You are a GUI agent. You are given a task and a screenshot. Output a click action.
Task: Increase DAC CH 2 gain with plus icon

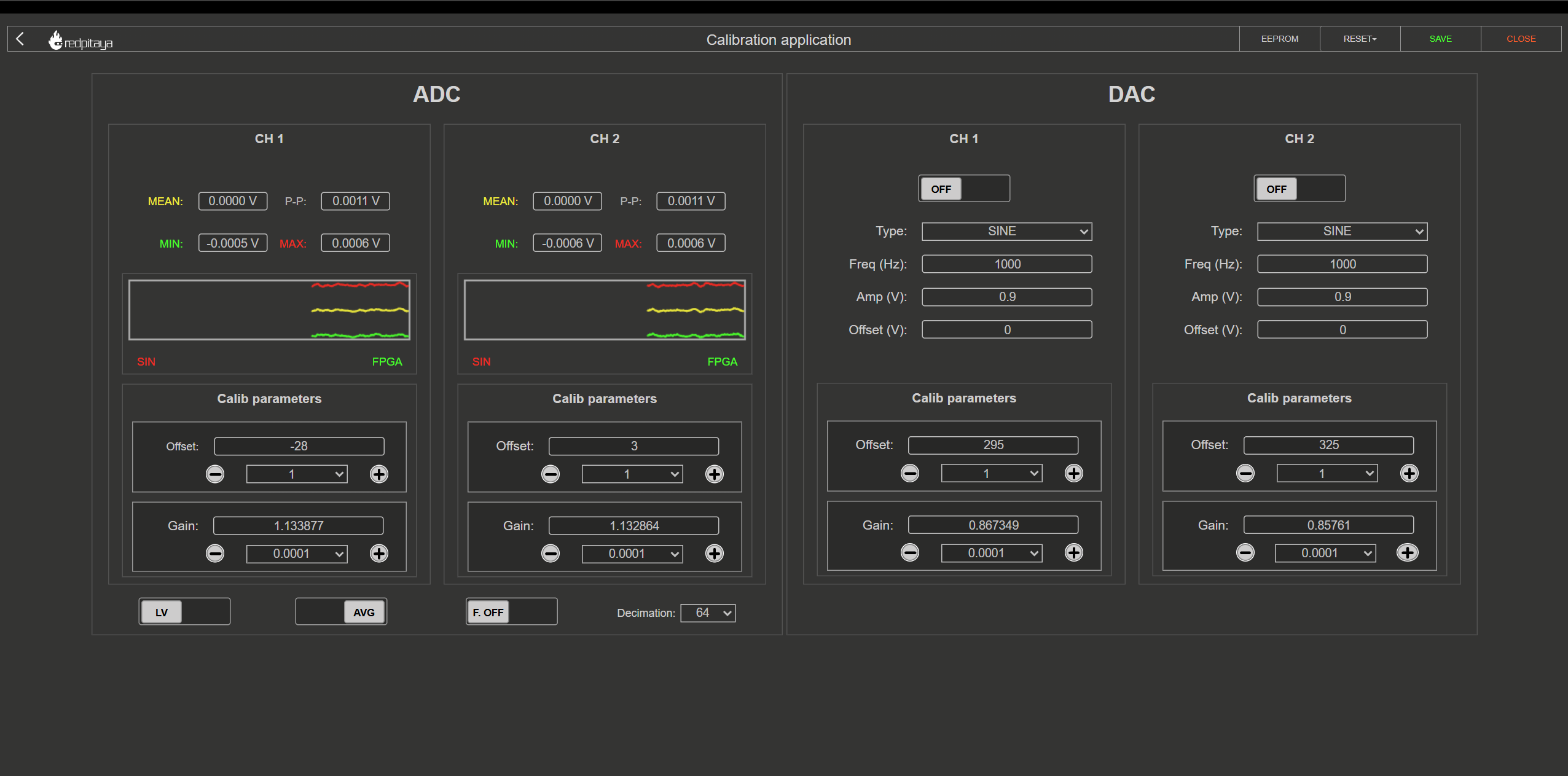1408,553
